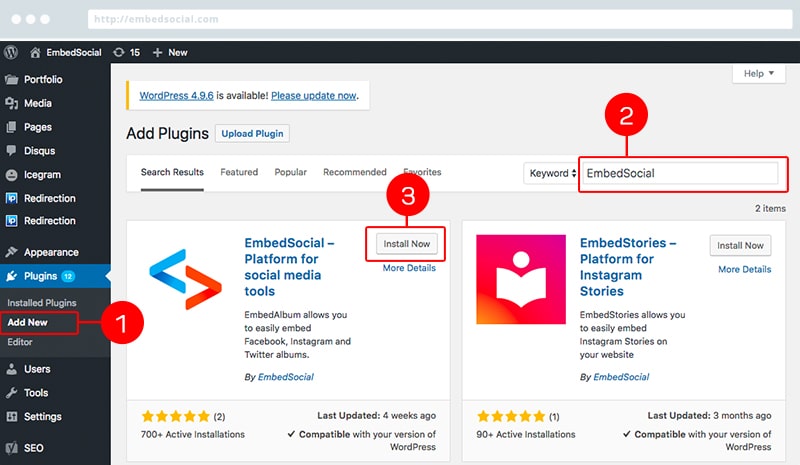Click the Disqus speech bubble icon

pyautogui.click(x=11, y=151)
